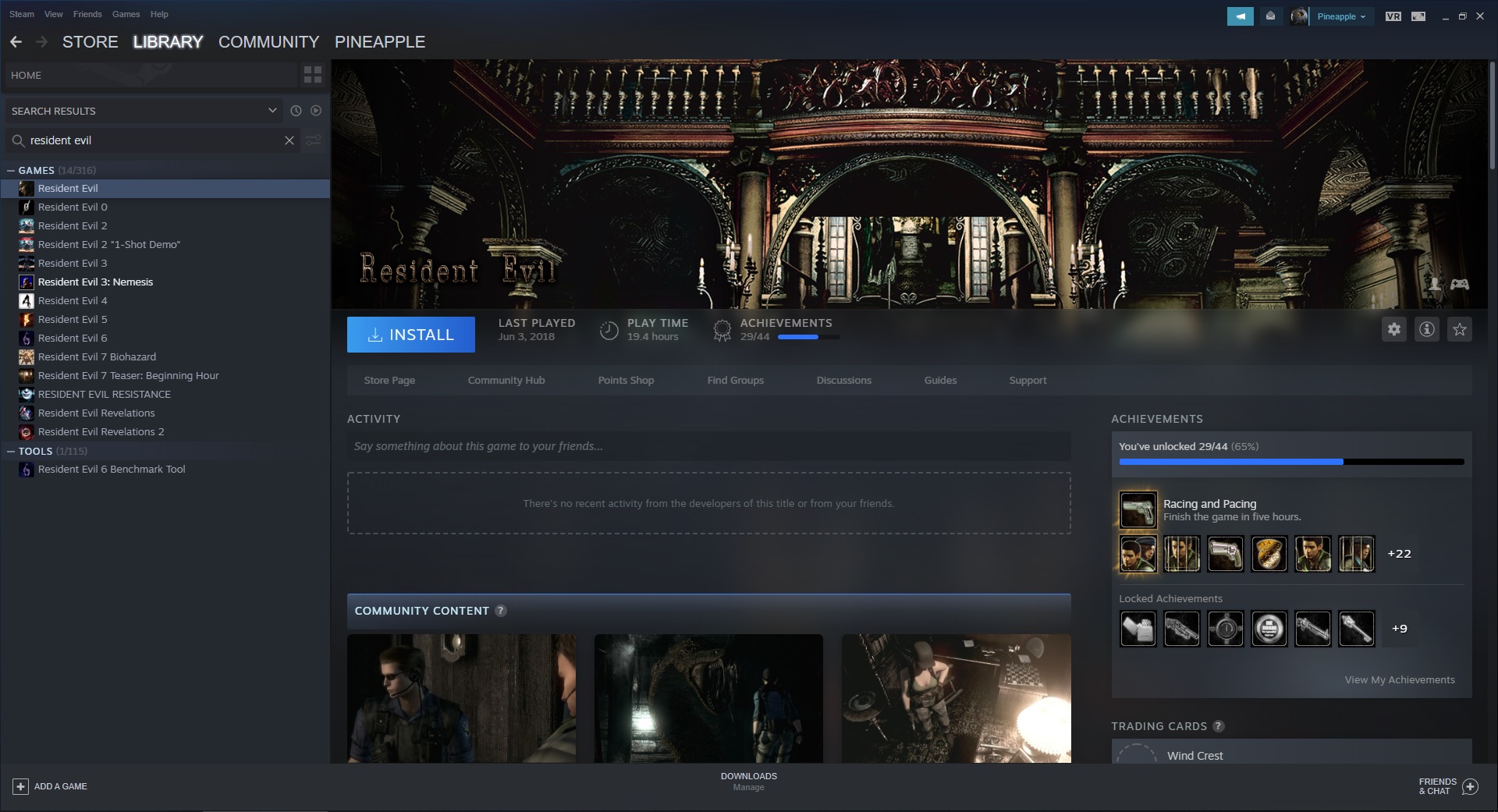The width and height of the screenshot is (1498, 812).
Task: Click the plus icon for Add a Game
Action: tap(21, 786)
